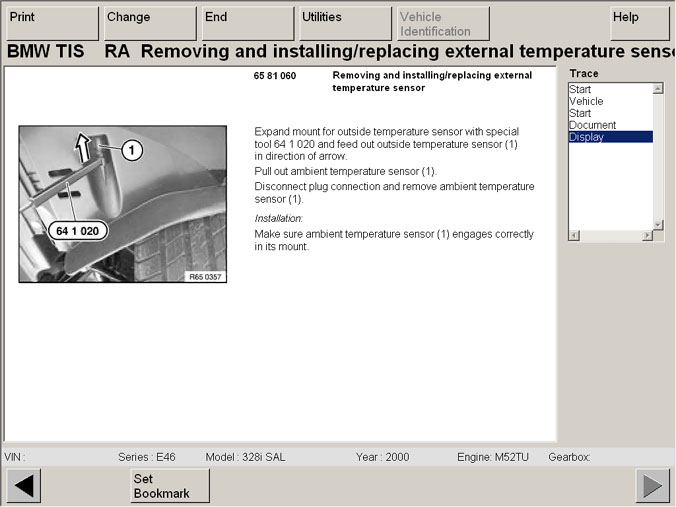Open the Help menu
Screen dimensions: 676x507
pyautogui.click(x=640, y=23)
